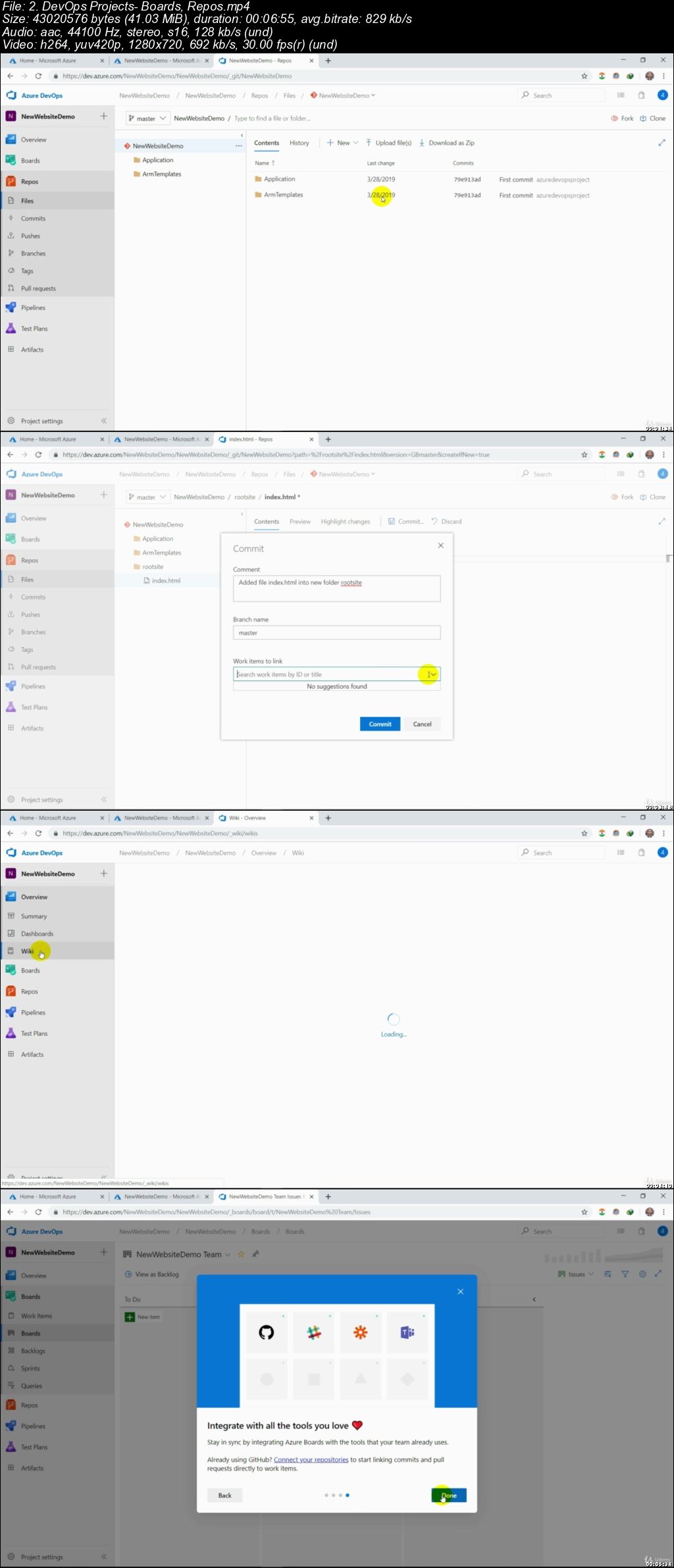The image size is (674, 1568).
Task: Click Branch name field containing master
Action: point(336,633)
